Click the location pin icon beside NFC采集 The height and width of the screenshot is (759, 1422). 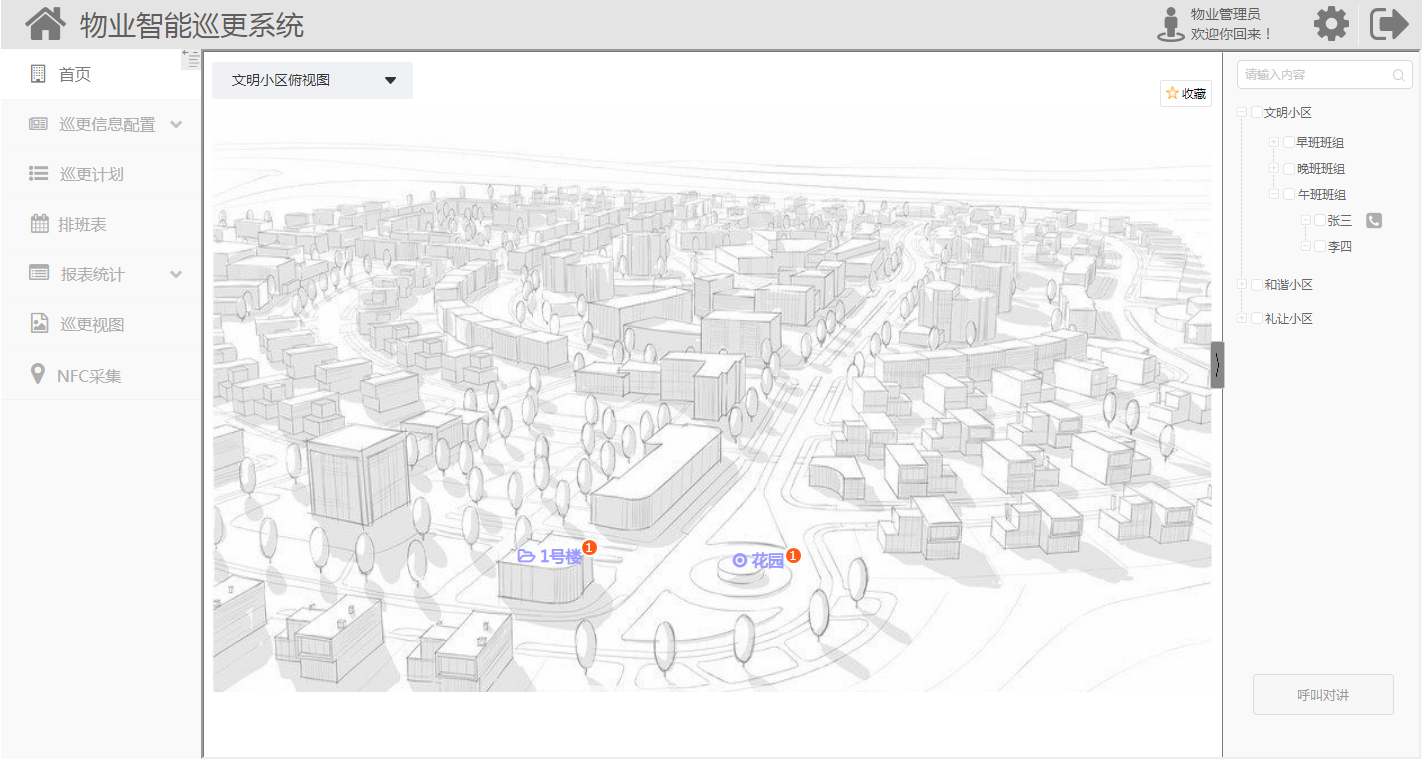pyautogui.click(x=38, y=374)
